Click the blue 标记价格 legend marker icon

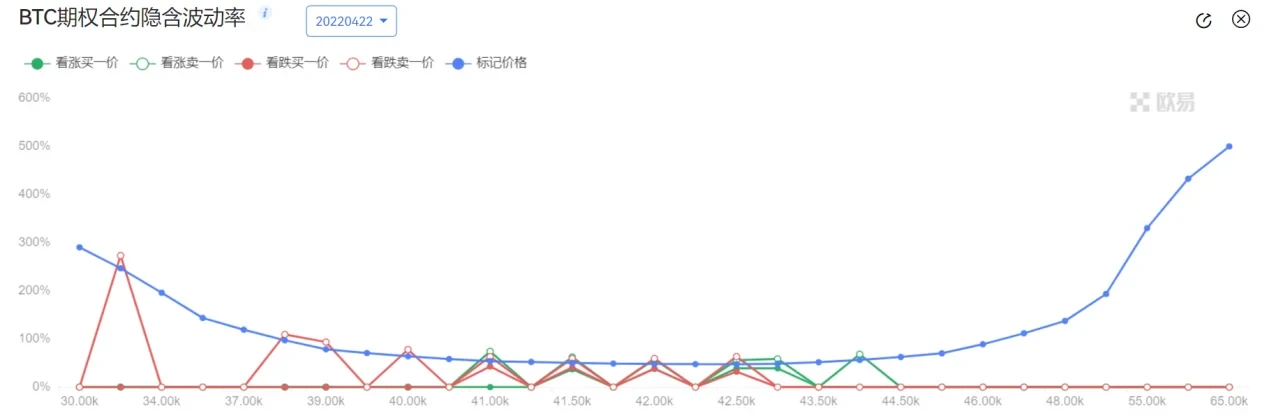pyautogui.click(x=459, y=63)
